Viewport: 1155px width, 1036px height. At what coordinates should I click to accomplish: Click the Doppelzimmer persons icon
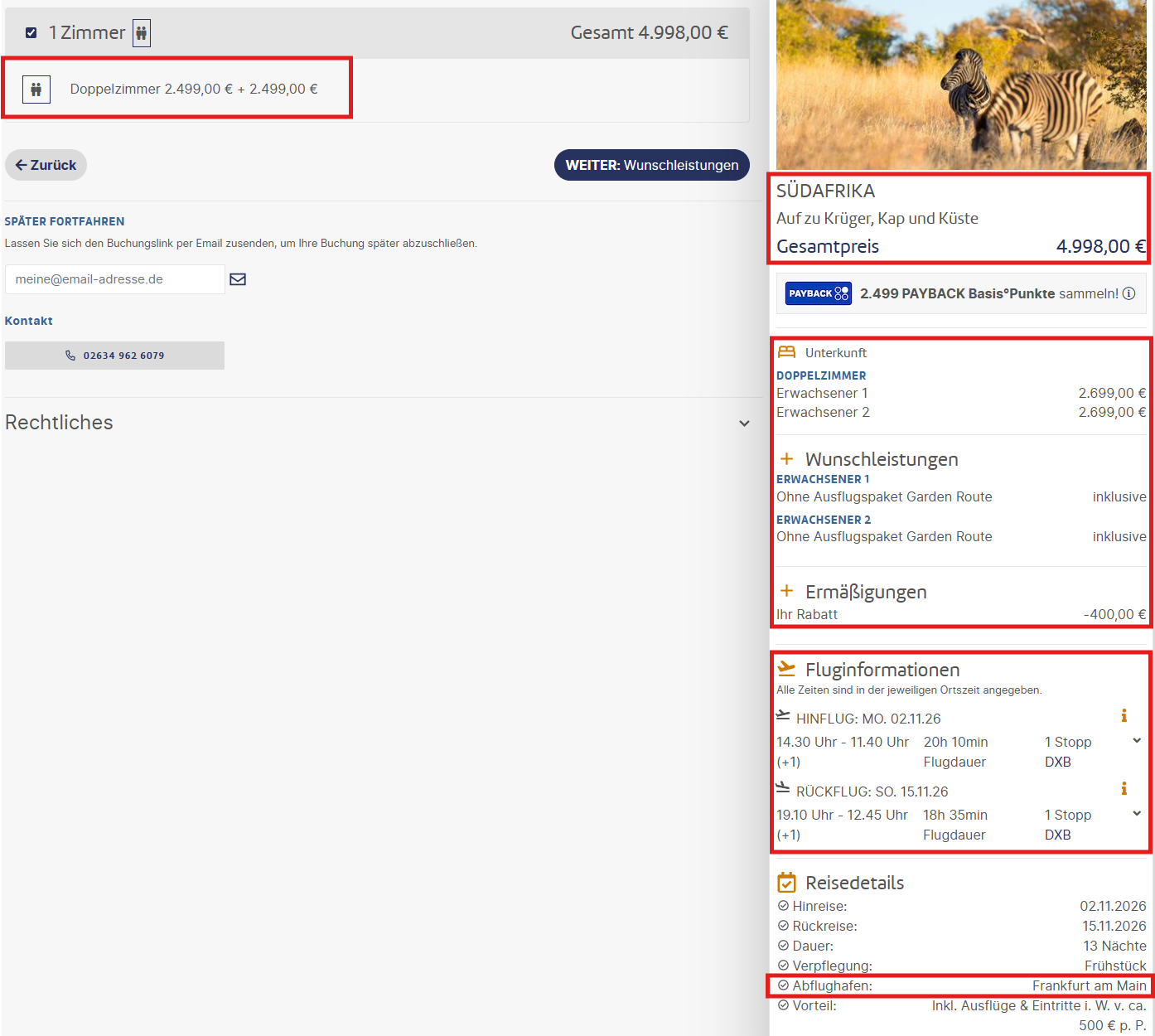(x=36, y=90)
